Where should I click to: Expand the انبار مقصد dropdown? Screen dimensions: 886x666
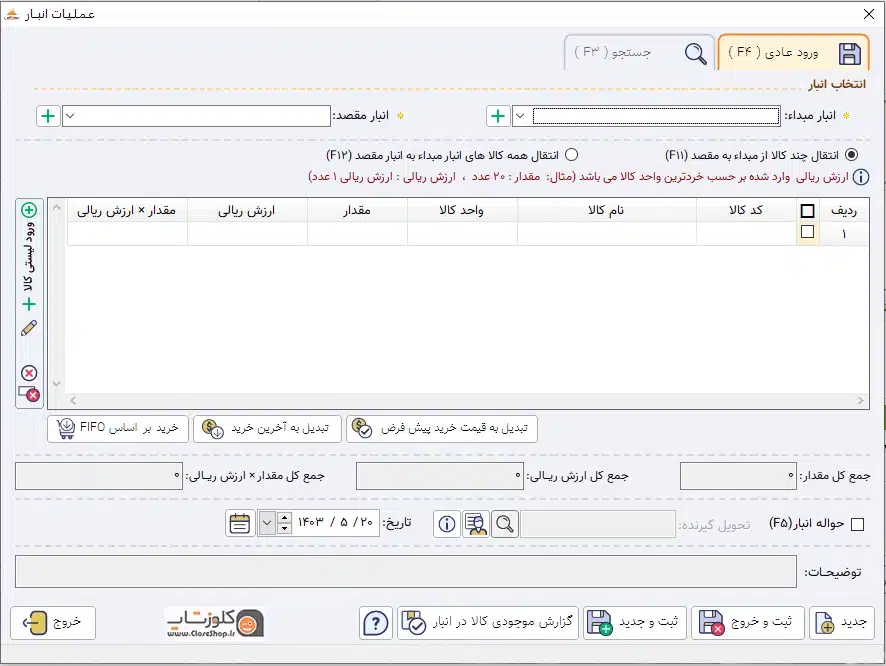point(70,116)
